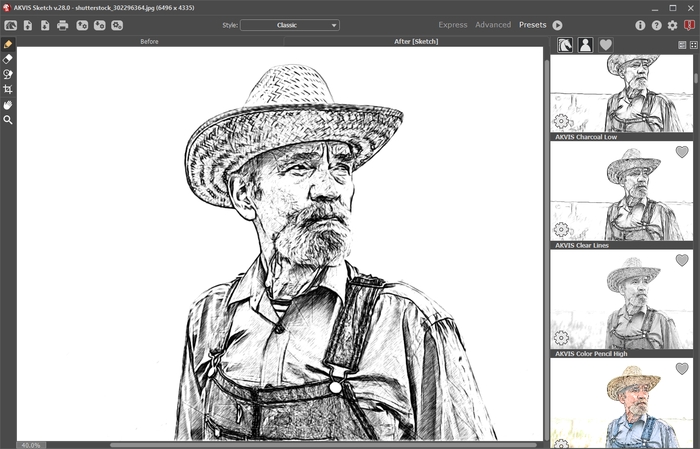Switch to the Before tab
700x449 pixels.
[149, 42]
